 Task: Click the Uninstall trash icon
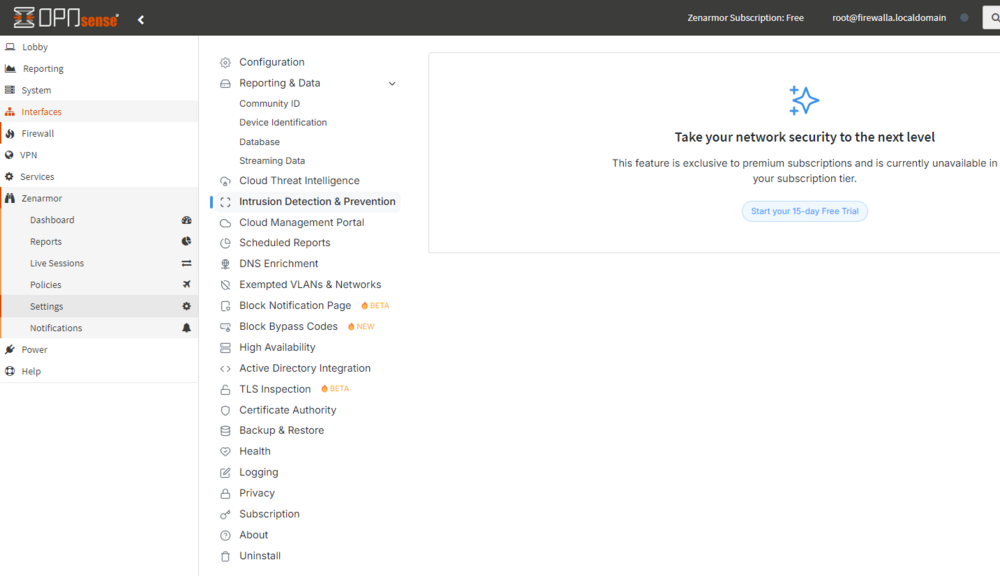click(x=225, y=557)
